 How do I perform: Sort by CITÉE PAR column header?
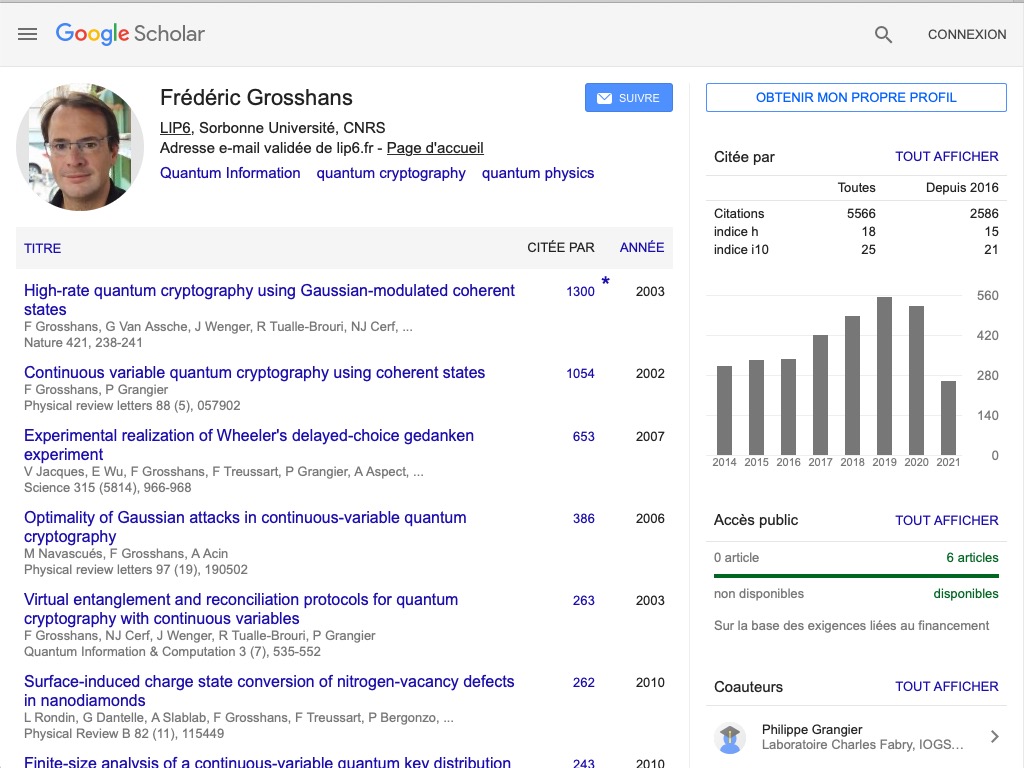tap(560, 248)
